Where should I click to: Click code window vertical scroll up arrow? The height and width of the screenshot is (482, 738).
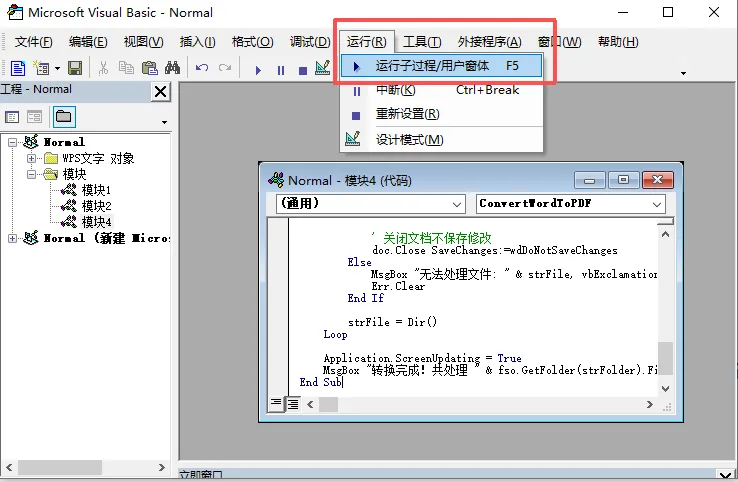[666, 234]
